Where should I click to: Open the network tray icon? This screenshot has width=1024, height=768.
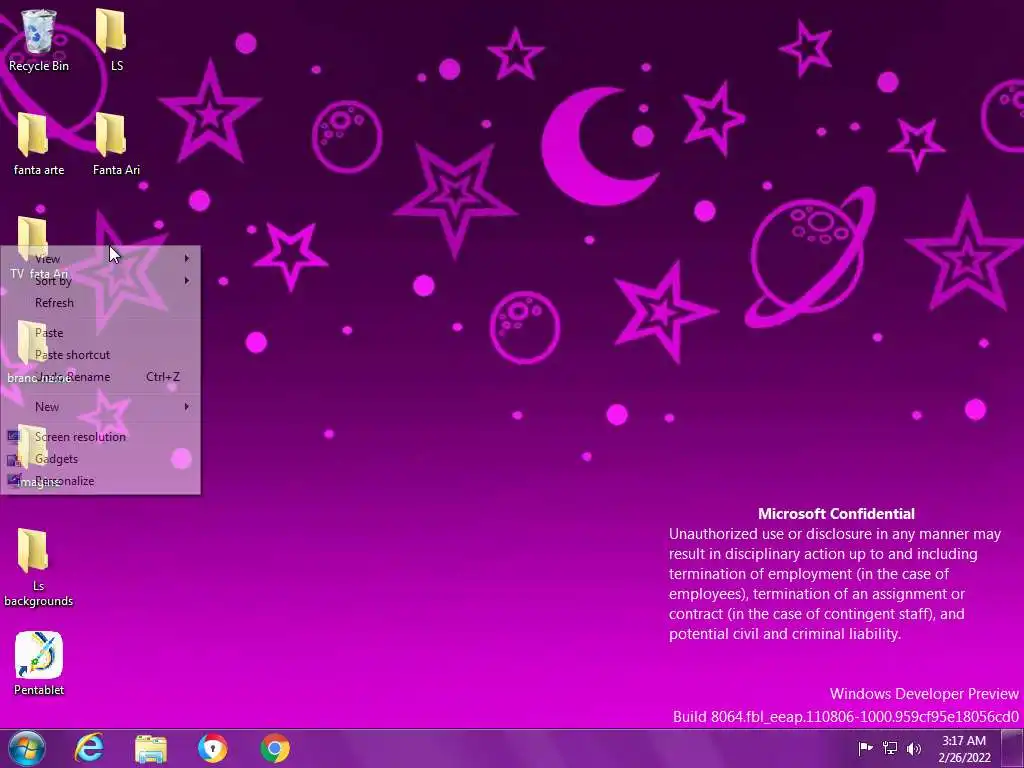[889, 748]
